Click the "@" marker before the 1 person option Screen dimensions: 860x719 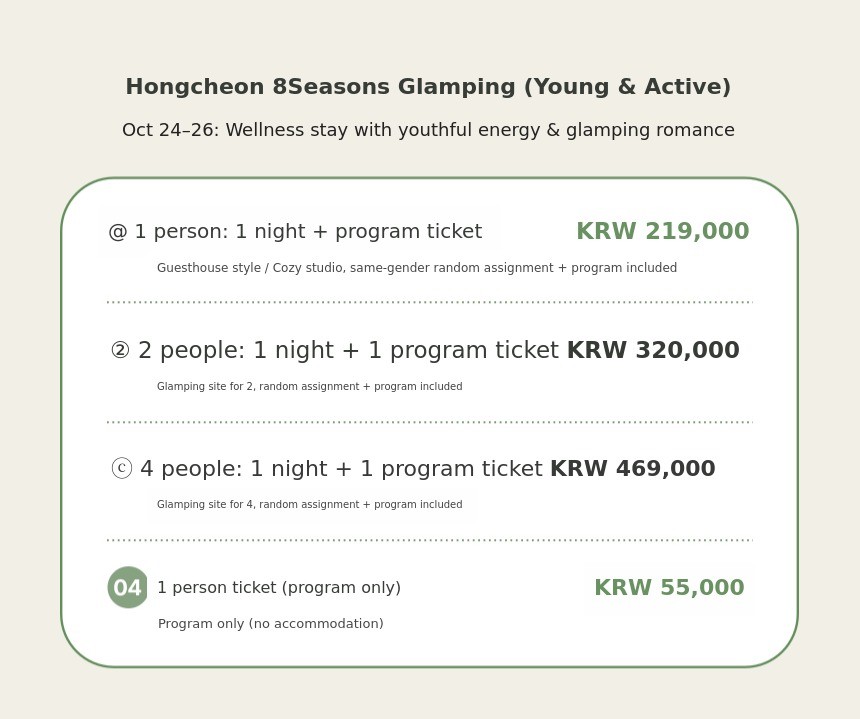(118, 232)
